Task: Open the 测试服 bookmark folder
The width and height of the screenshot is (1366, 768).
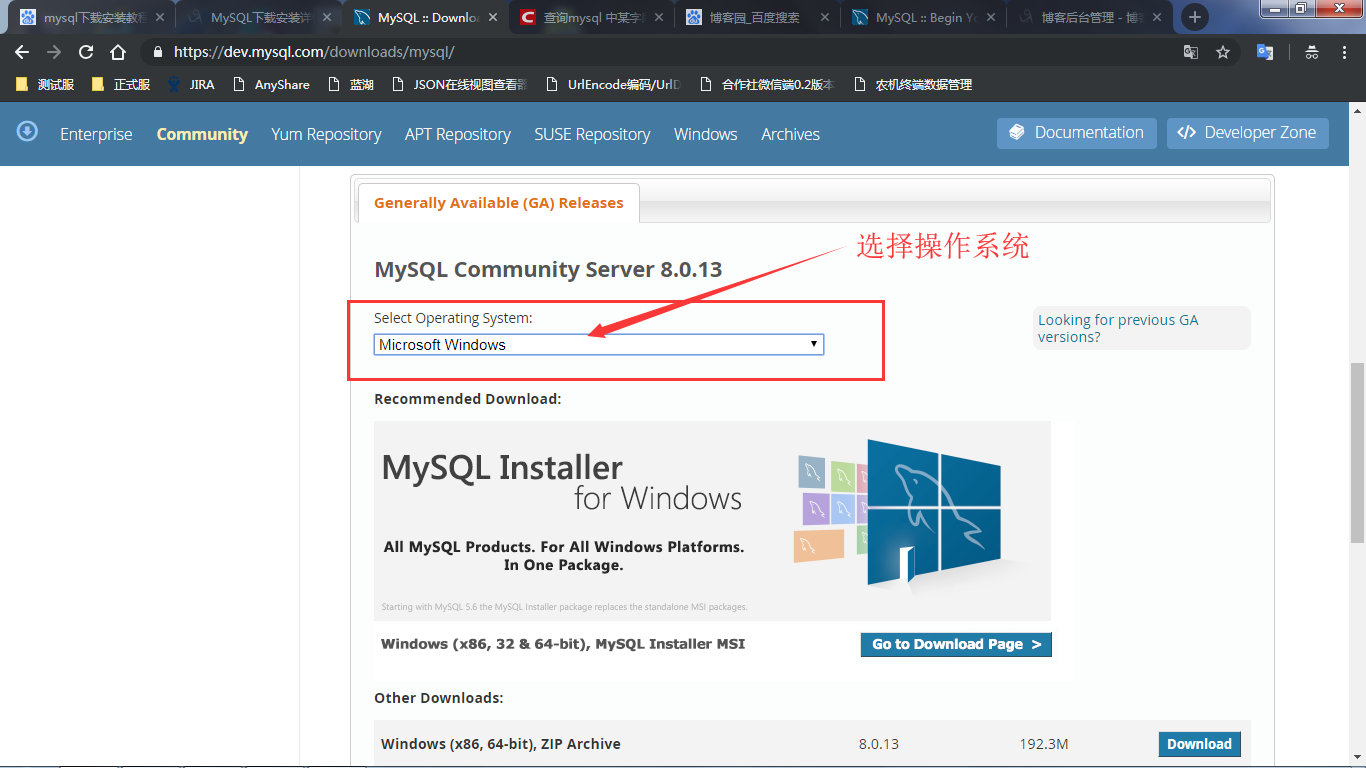Action: click(45, 85)
